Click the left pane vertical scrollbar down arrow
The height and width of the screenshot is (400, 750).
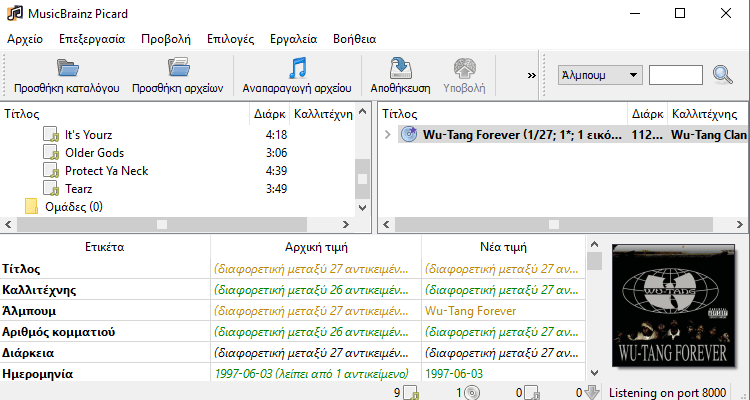tap(362, 208)
